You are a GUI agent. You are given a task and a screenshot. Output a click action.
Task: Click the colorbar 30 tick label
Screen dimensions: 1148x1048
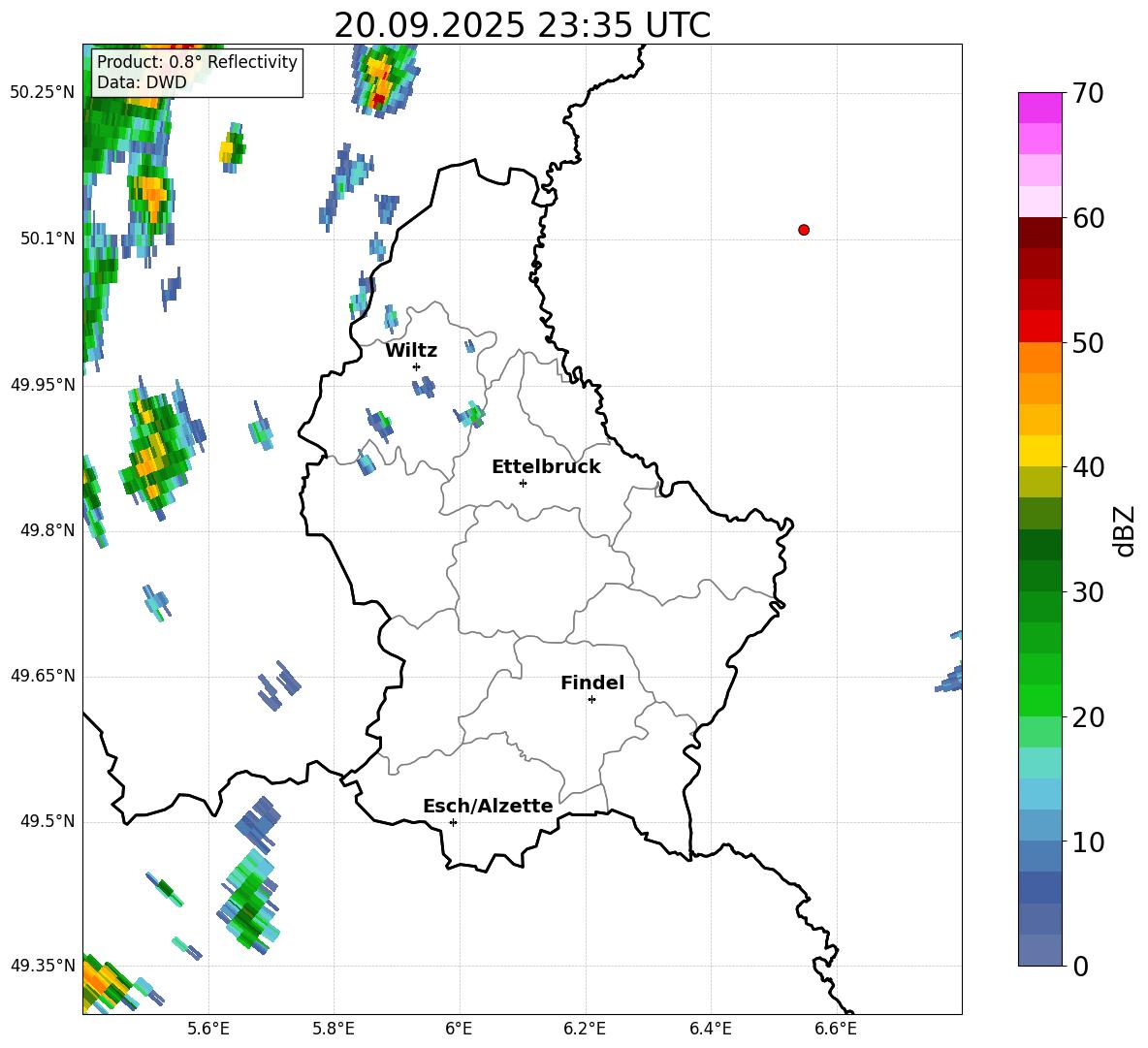(x=1088, y=592)
